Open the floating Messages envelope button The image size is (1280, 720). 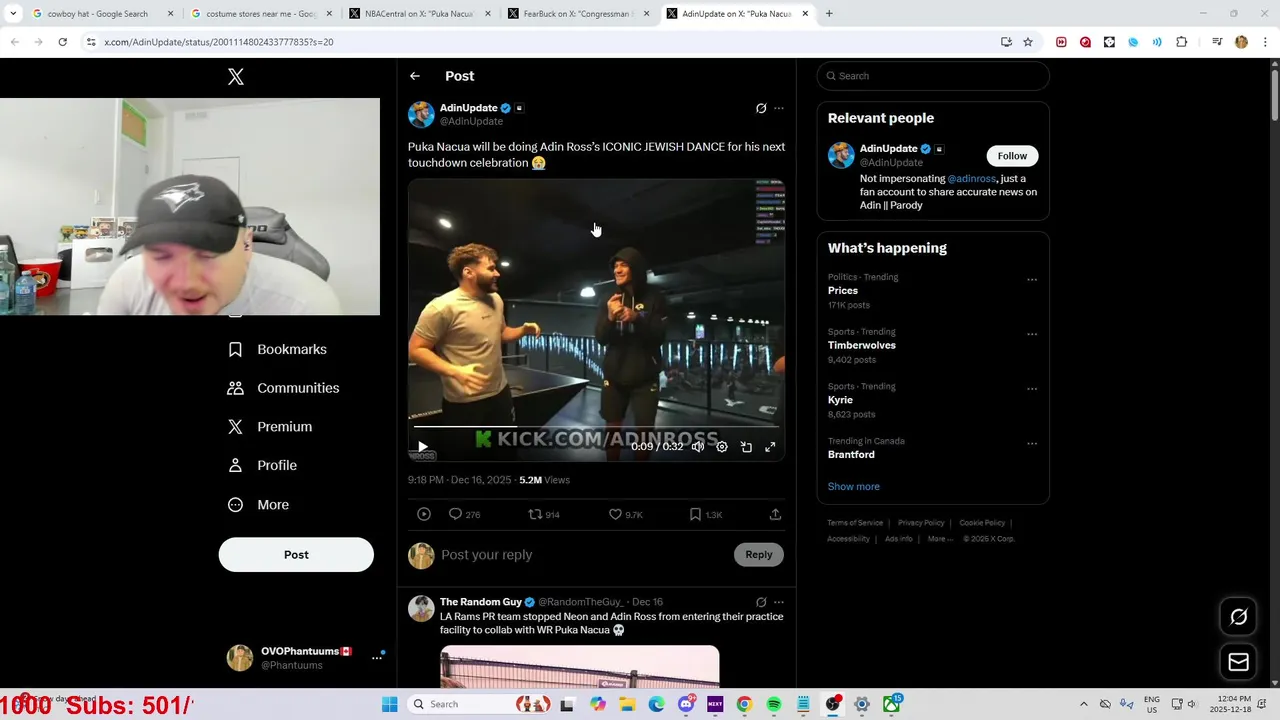point(1238,662)
